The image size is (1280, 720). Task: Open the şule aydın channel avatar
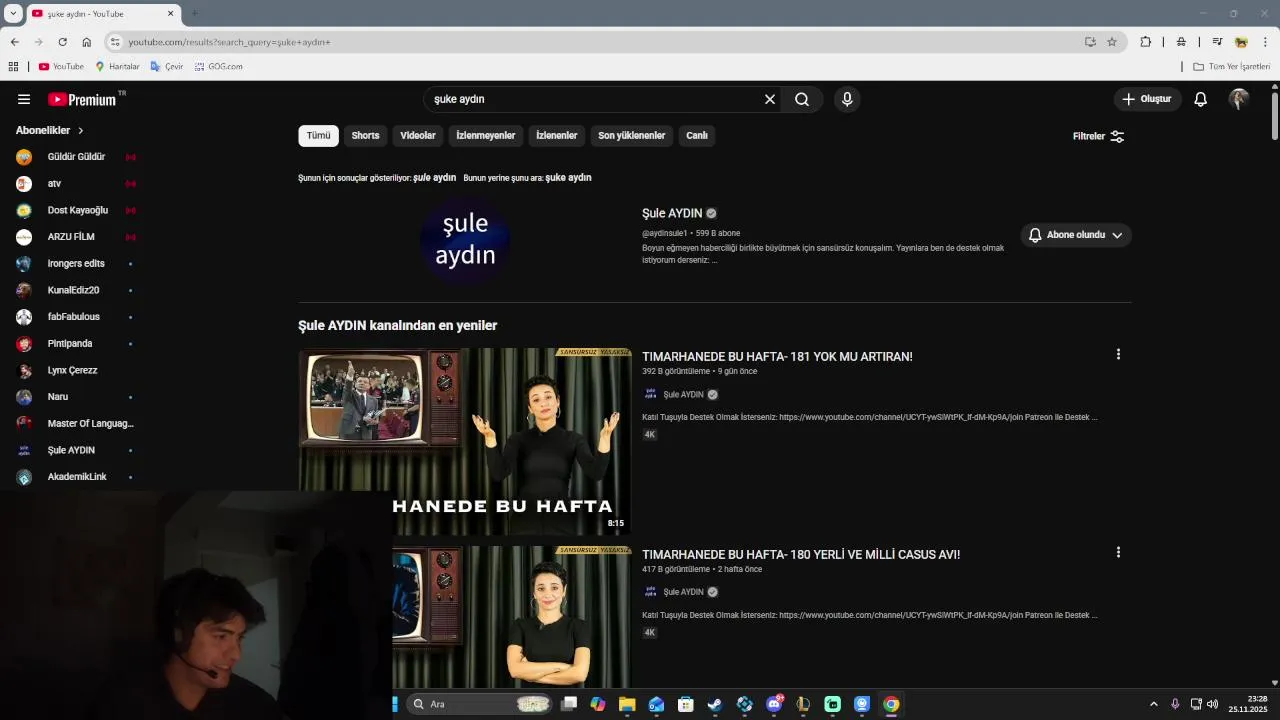point(465,240)
